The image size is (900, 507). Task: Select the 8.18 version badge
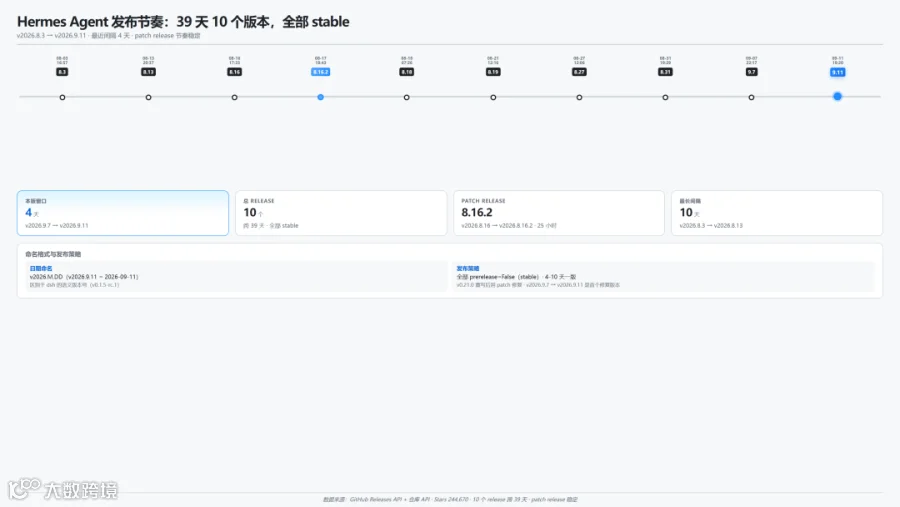[x=406, y=72]
